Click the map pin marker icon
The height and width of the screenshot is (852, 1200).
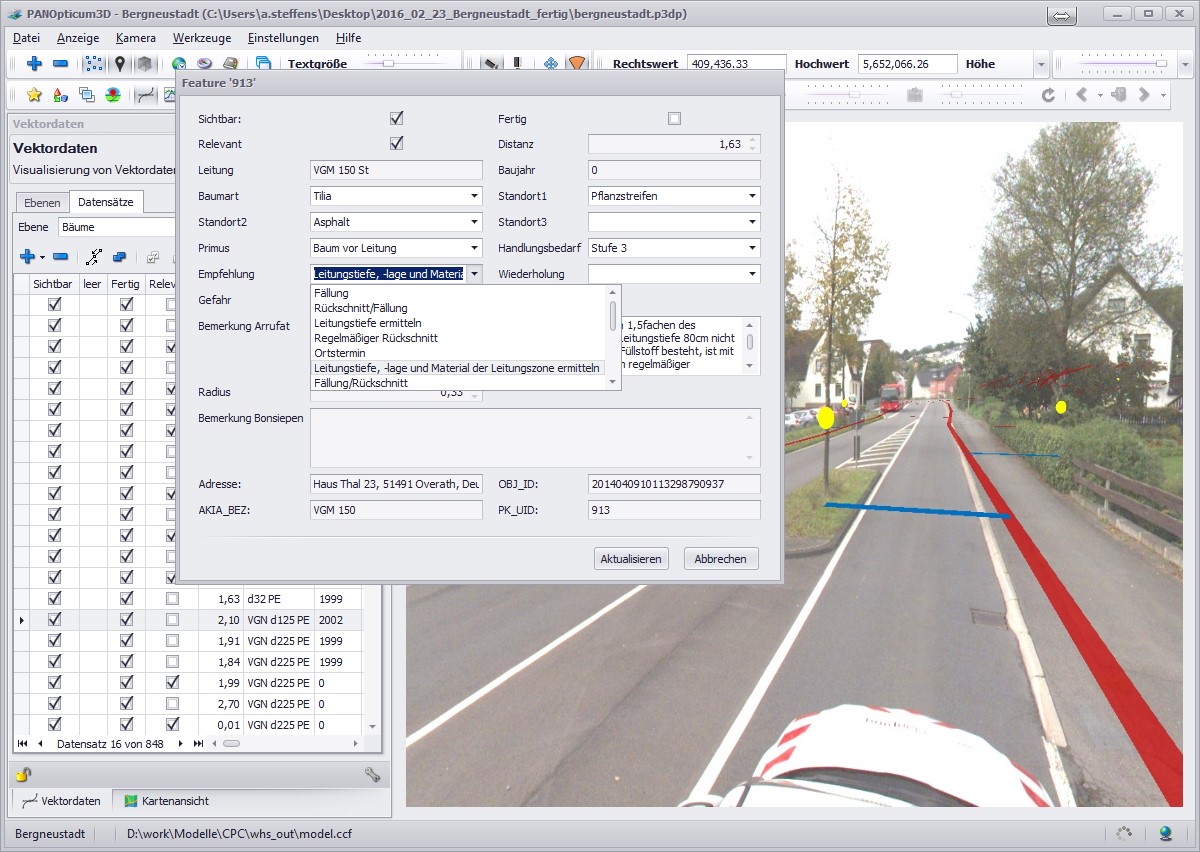tap(120, 64)
